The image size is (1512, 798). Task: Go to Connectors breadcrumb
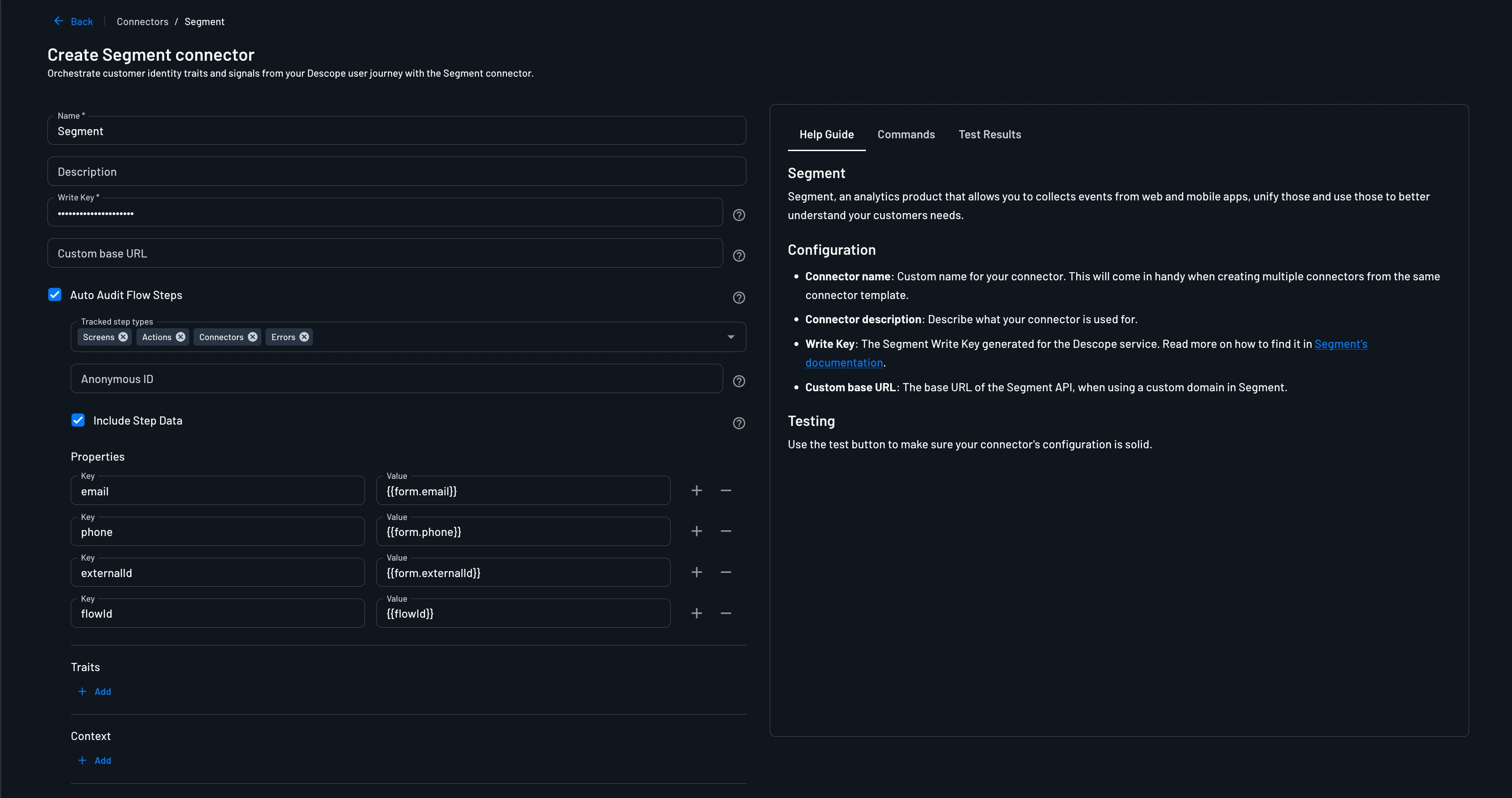pos(143,22)
